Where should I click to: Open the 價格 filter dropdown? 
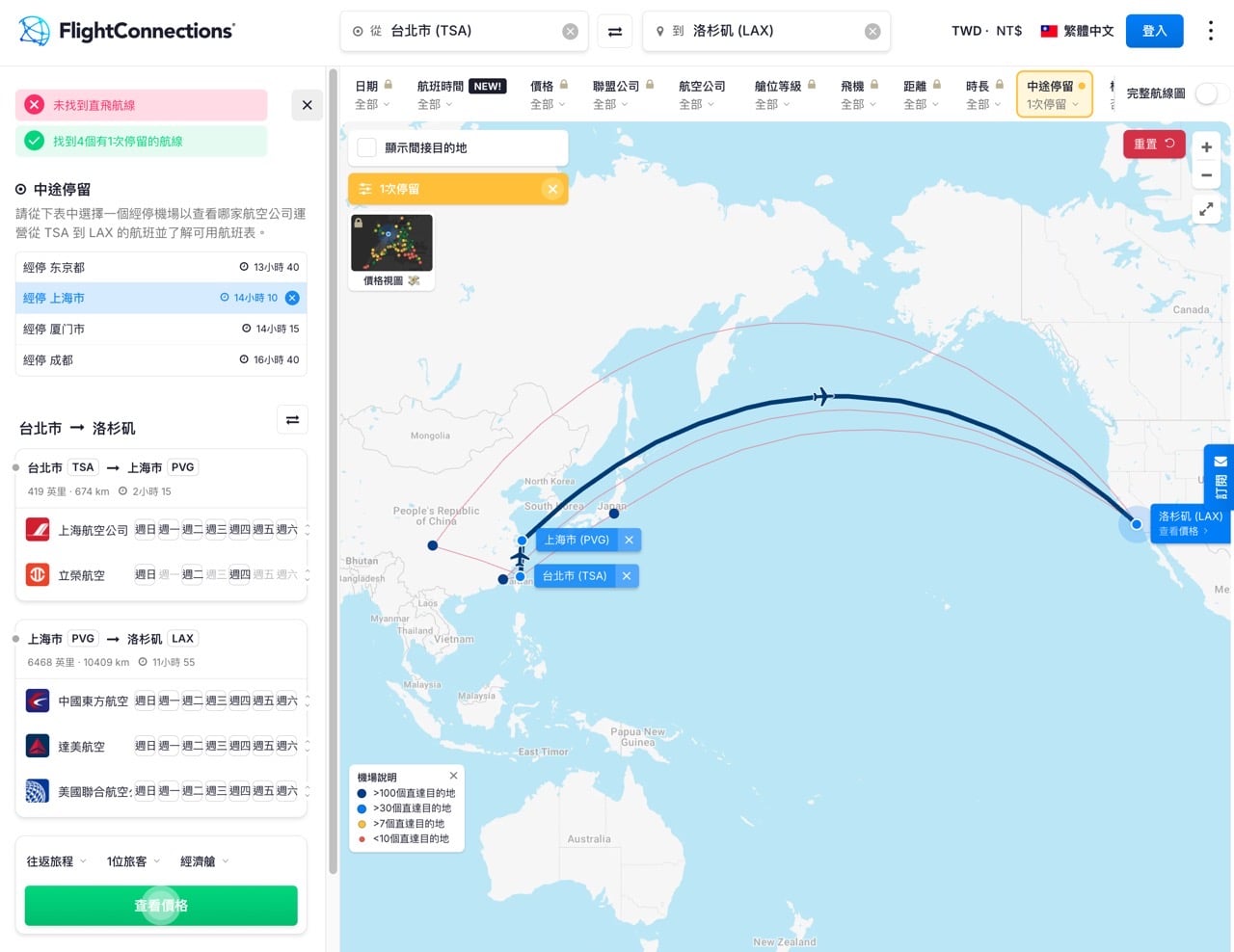(x=549, y=94)
